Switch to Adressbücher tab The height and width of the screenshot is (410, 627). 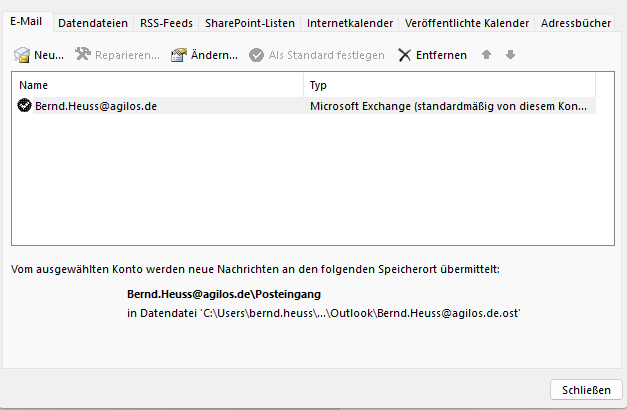tap(576, 23)
